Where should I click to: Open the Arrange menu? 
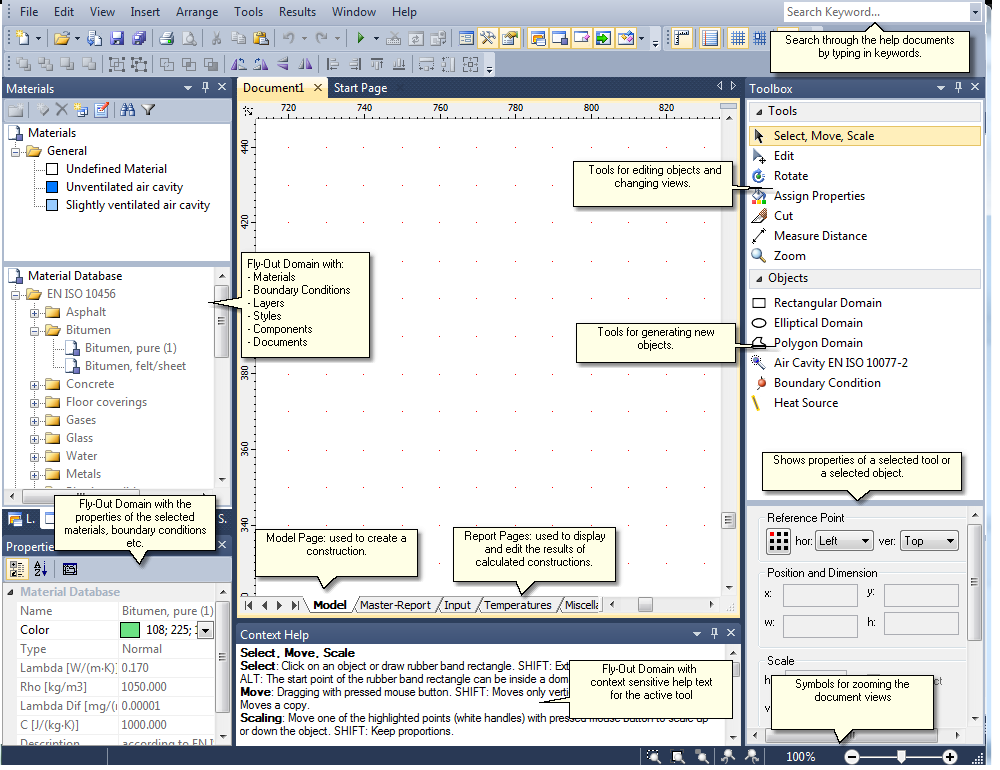coord(196,12)
